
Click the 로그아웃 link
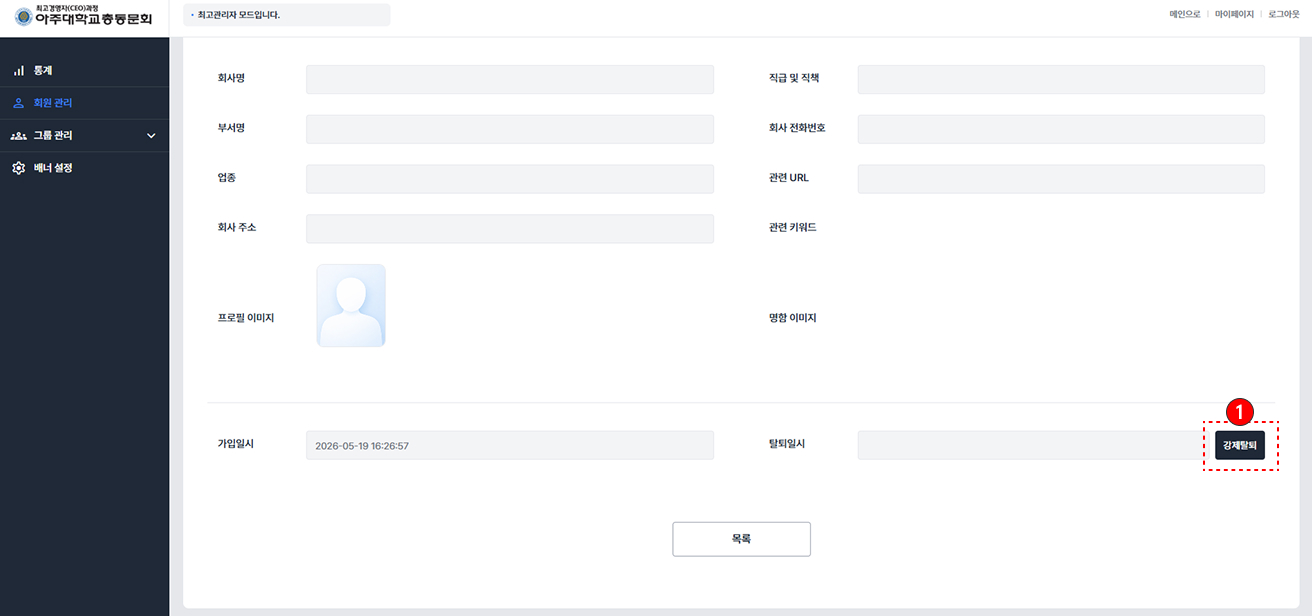click(1284, 15)
